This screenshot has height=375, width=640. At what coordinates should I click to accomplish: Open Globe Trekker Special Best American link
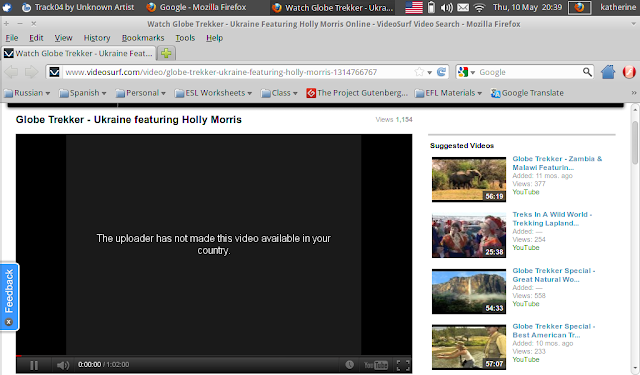click(x=553, y=331)
